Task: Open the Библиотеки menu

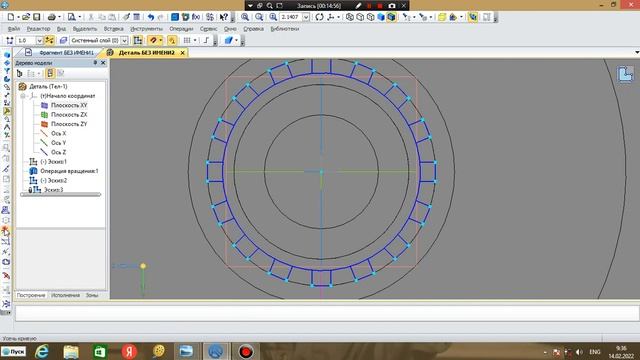Action: 284,29
